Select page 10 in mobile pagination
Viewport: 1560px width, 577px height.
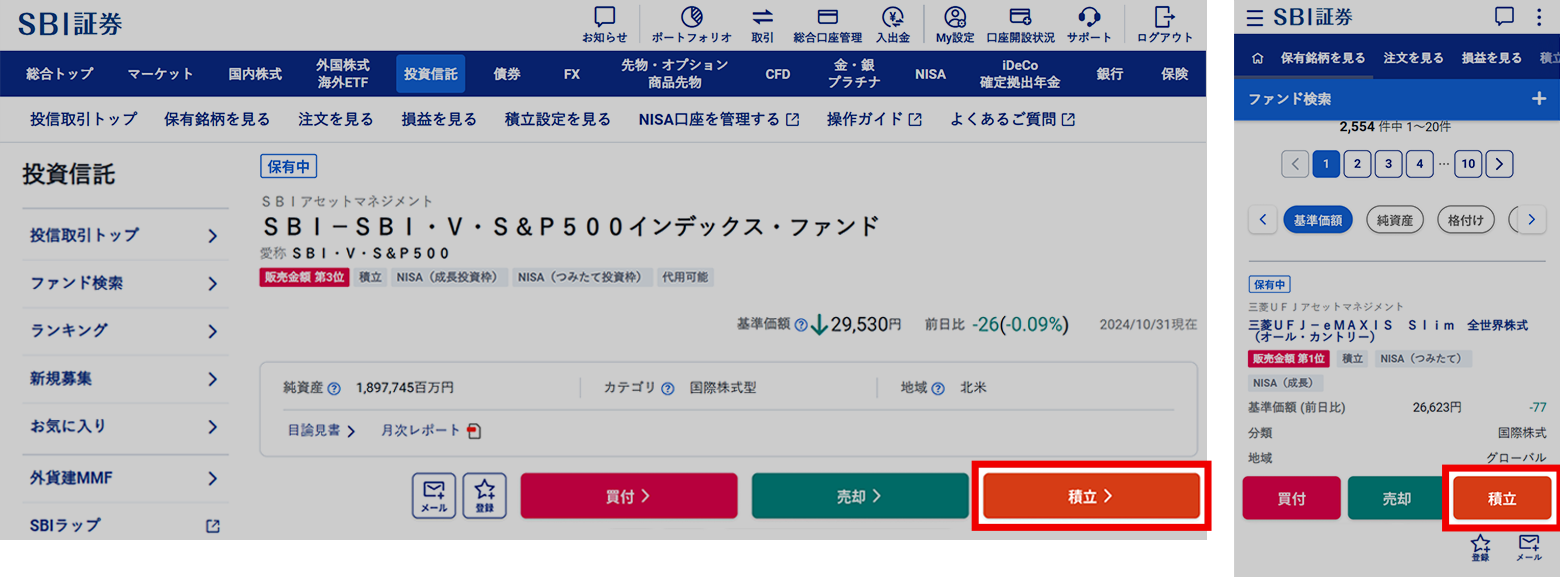coord(1468,164)
